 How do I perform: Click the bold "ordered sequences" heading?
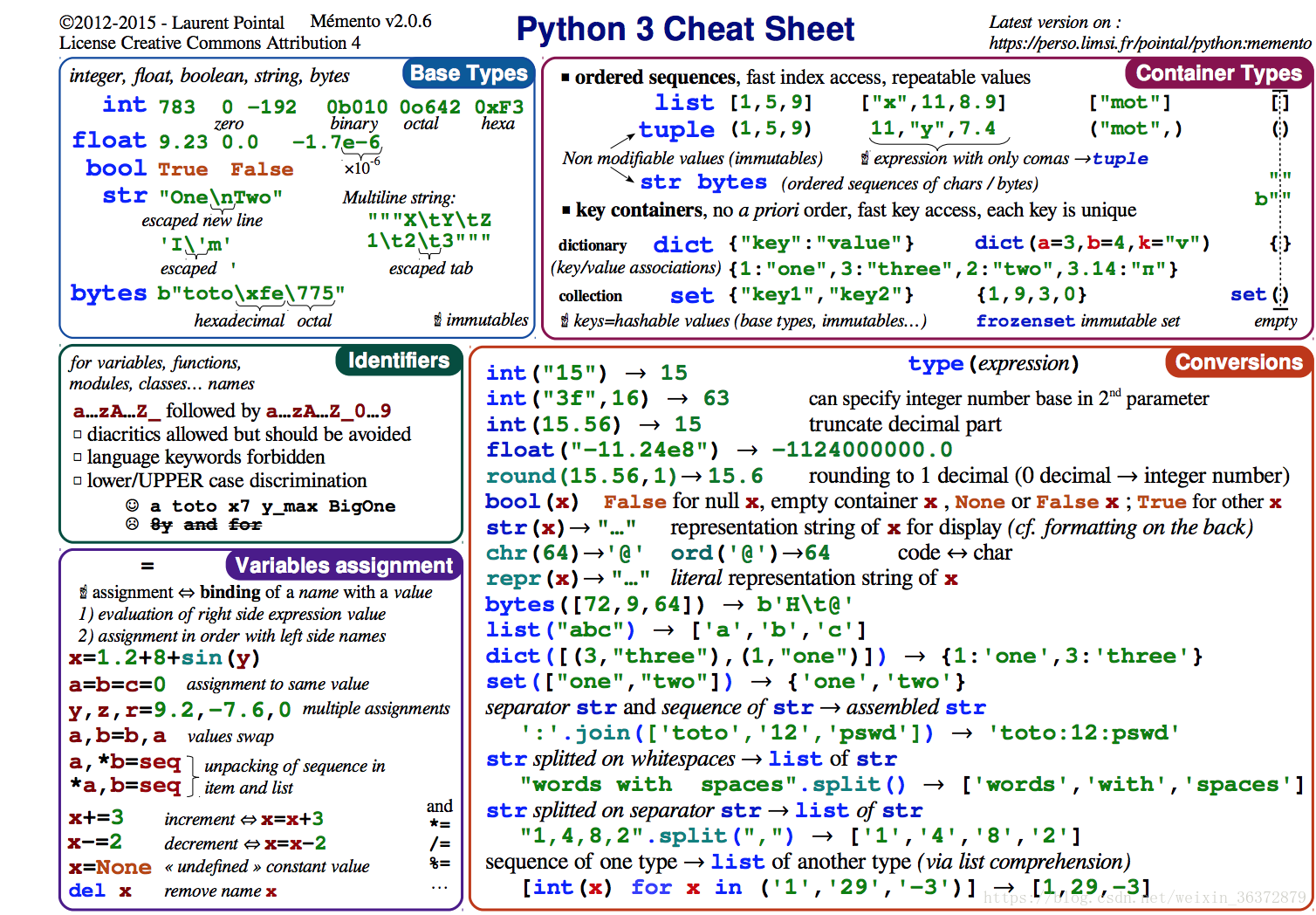pos(655,78)
